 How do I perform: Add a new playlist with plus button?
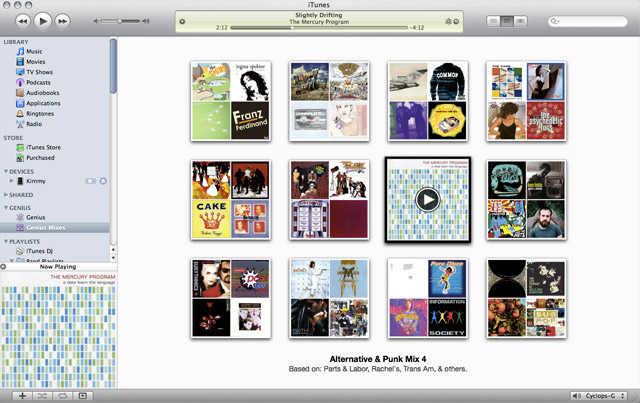[22, 396]
